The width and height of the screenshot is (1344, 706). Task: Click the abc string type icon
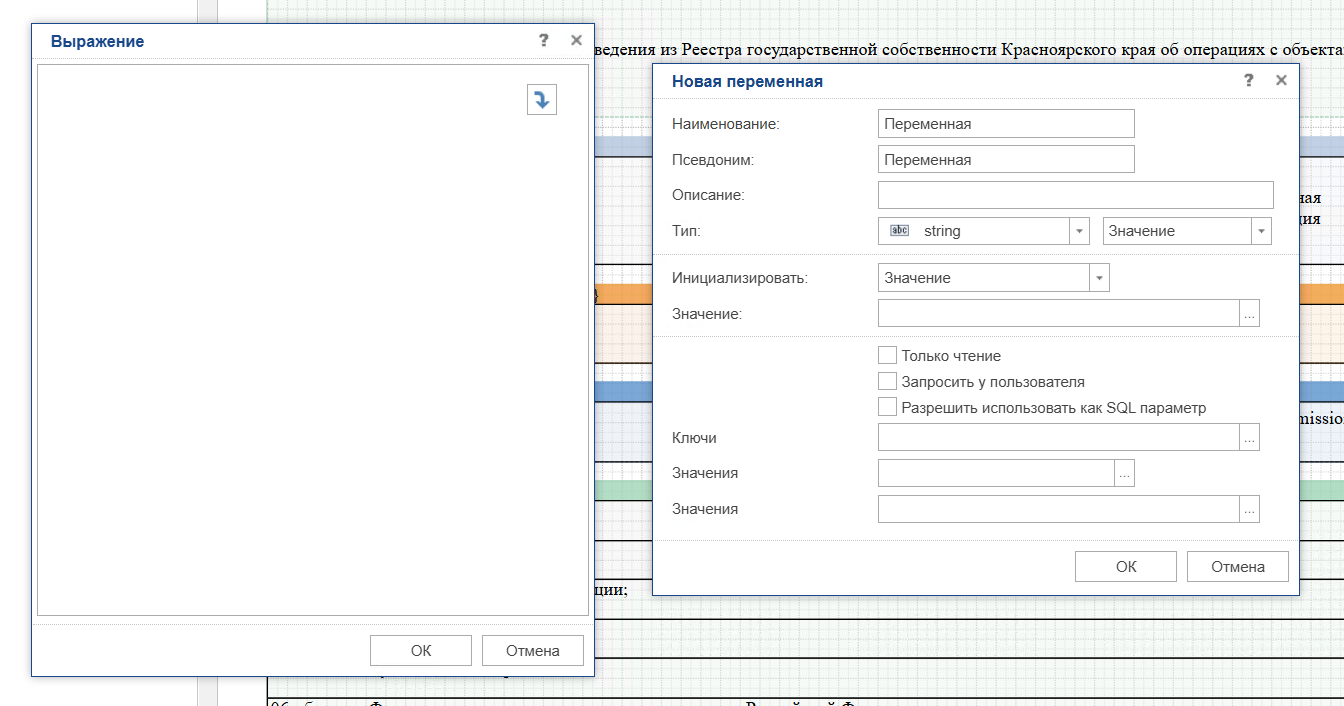pyautogui.click(x=899, y=231)
